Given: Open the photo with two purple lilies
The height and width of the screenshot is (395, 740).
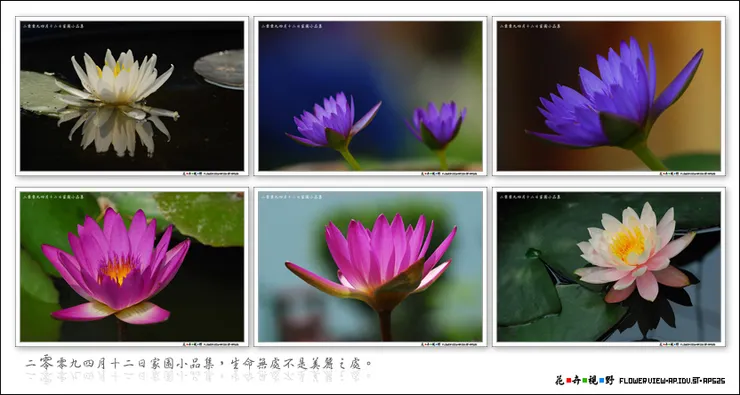Looking at the screenshot, I should pyautogui.click(x=370, y=96).
